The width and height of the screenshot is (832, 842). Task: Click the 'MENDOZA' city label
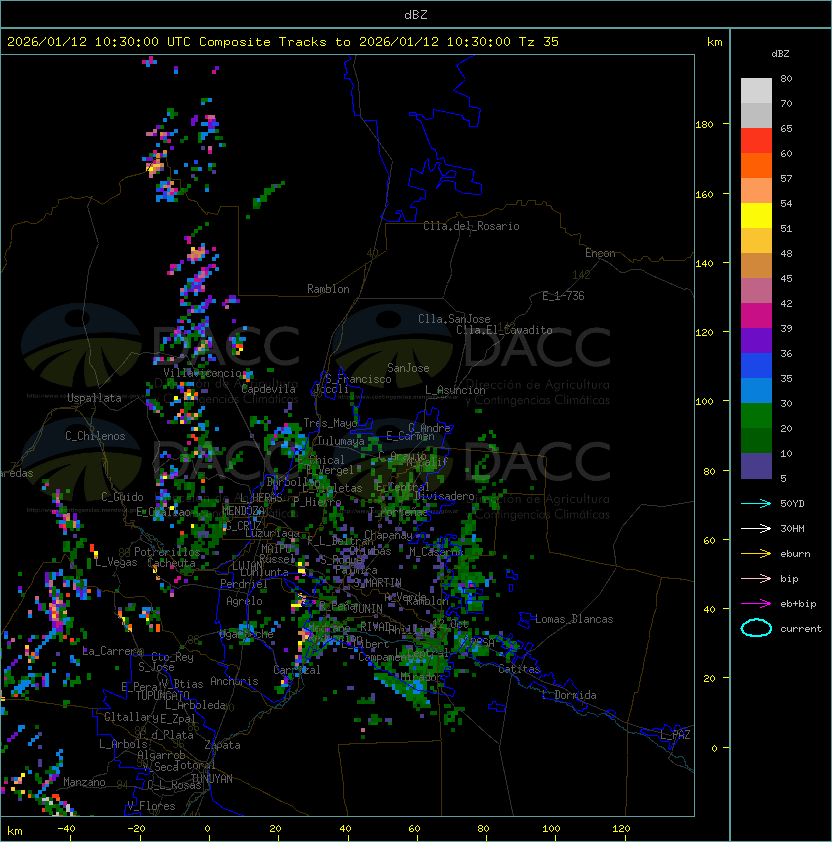(243, 511)
